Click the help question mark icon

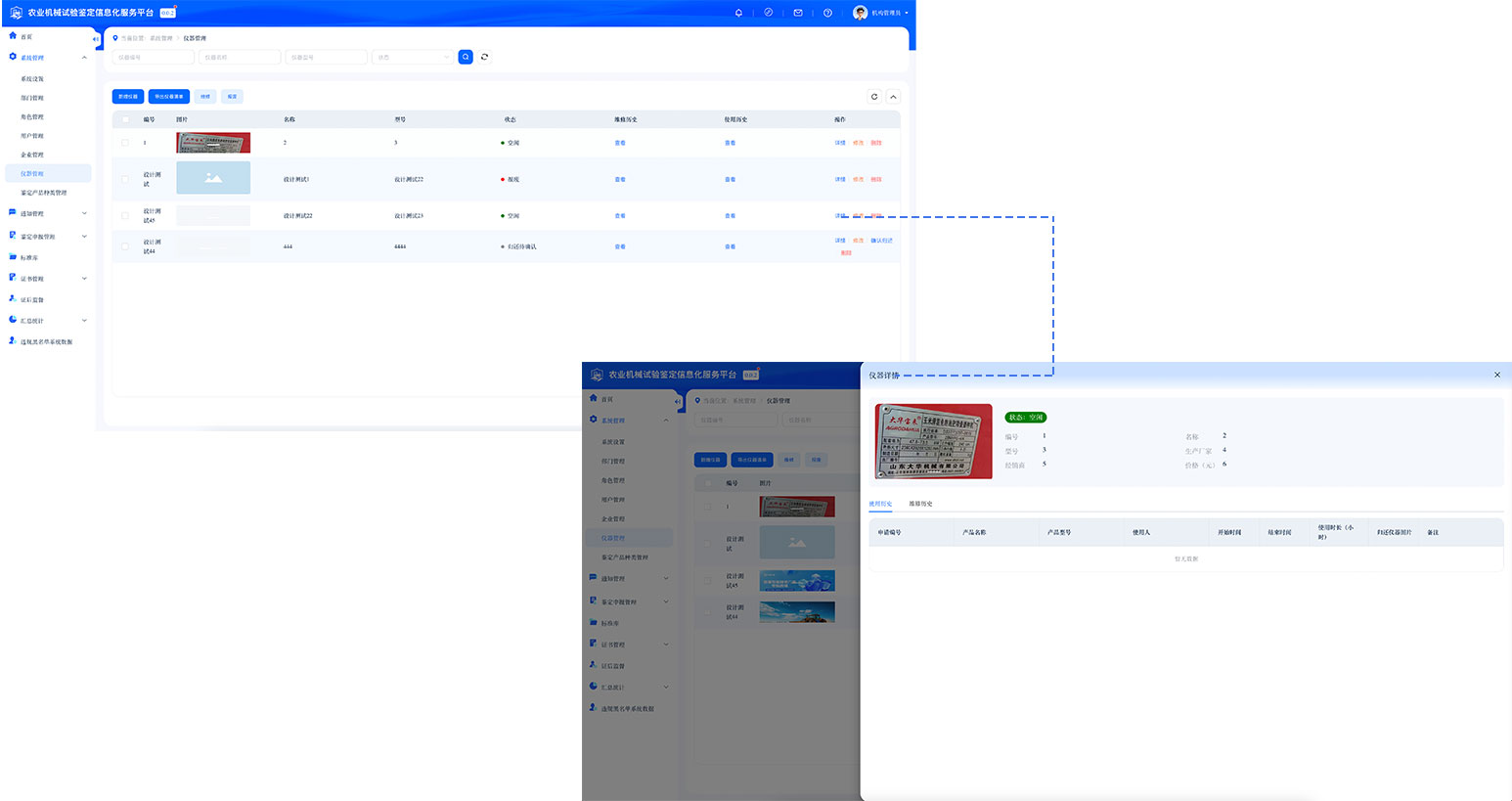pyautogui.click(x=827, y=13)
